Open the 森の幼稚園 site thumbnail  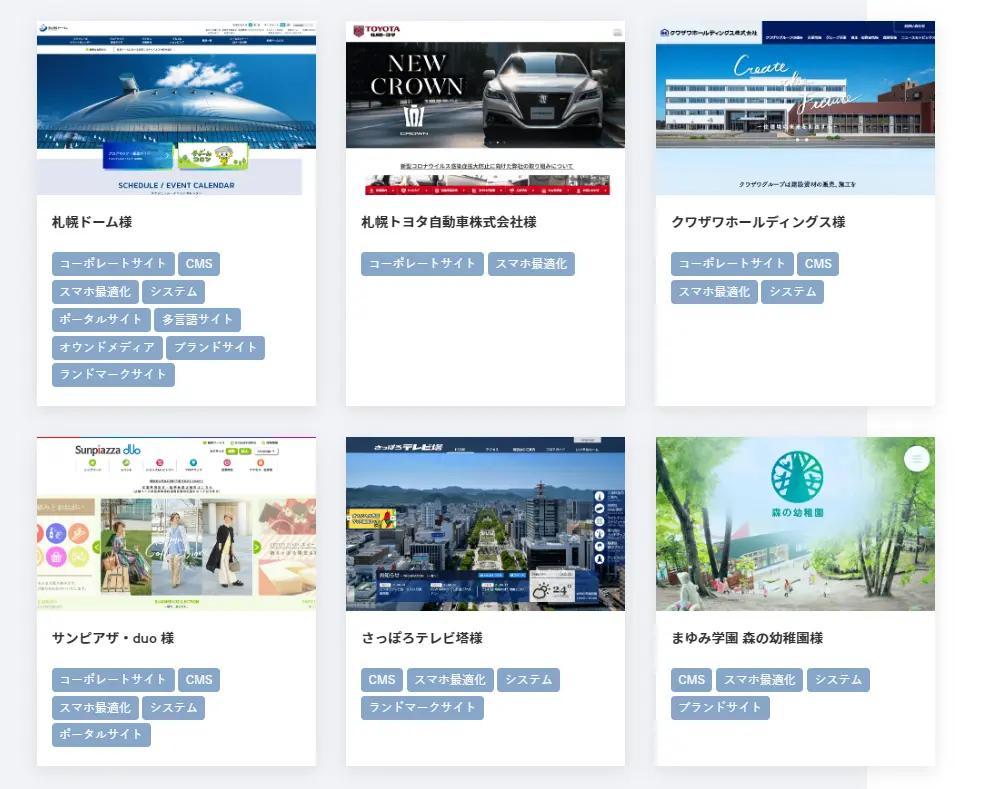(x=795, y=524)
